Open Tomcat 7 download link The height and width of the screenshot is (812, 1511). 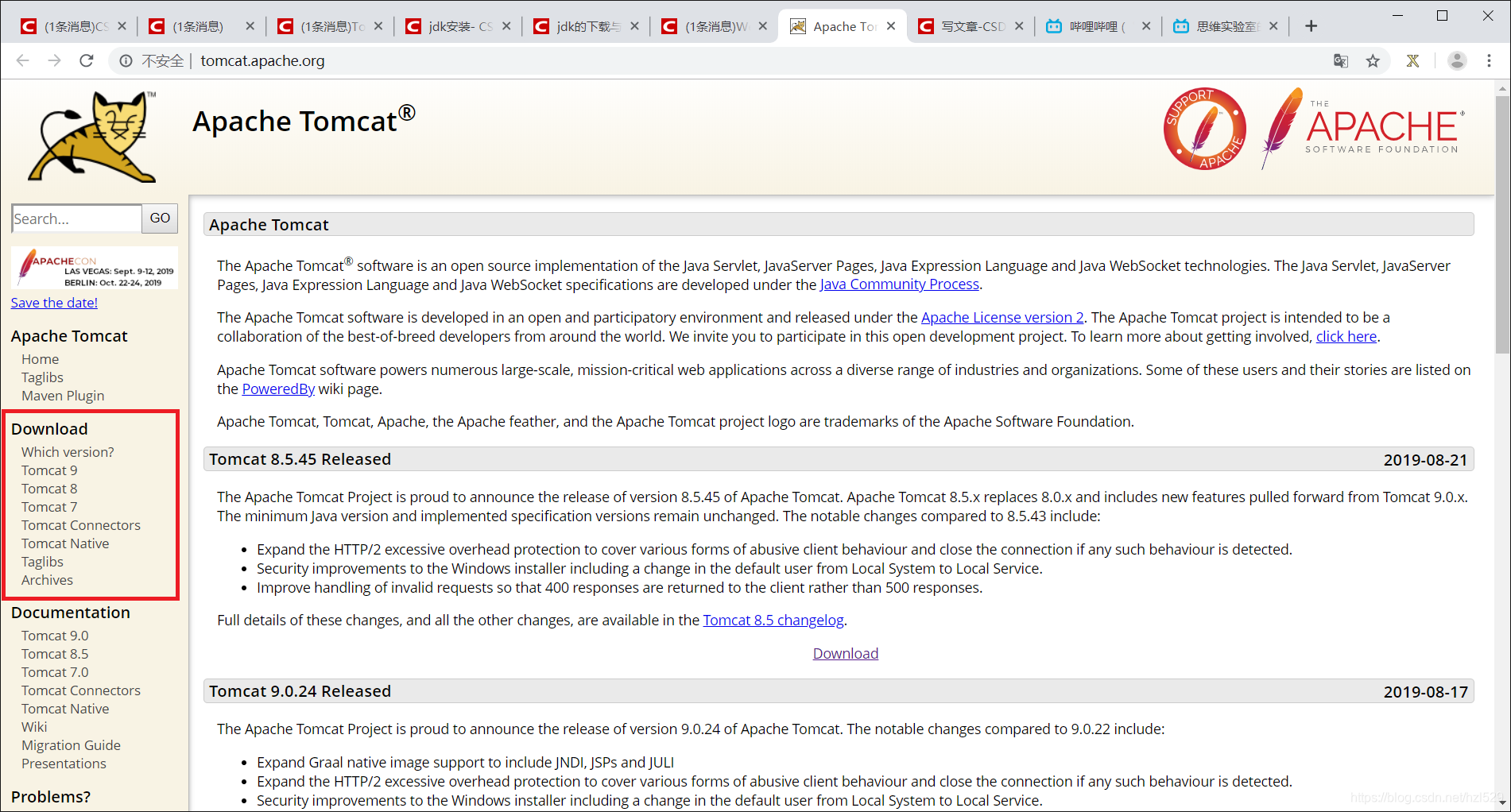(49, 507)
